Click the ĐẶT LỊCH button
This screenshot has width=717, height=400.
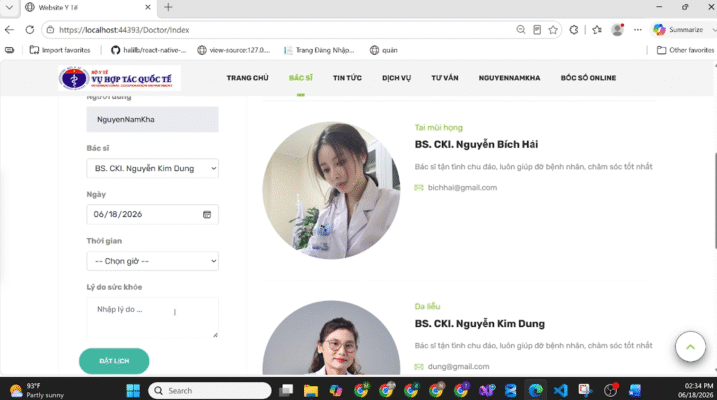click(114, 361)
